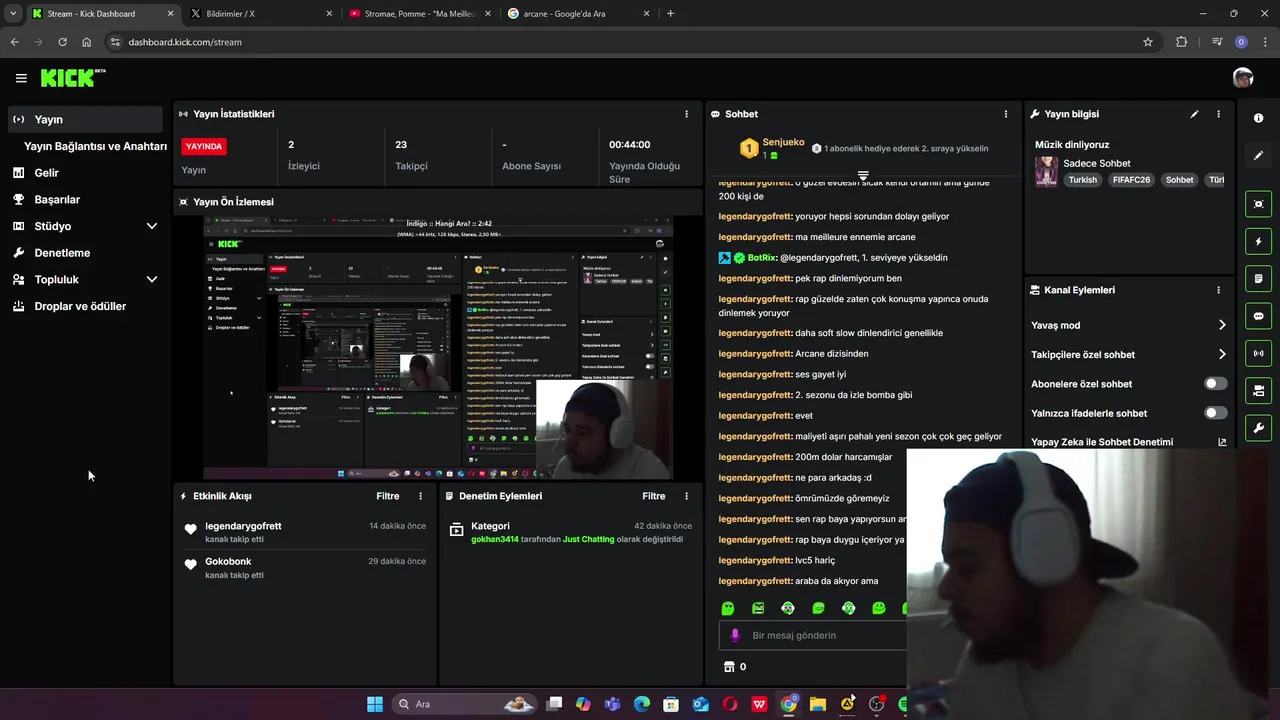Viewport: 1280px width, 720px height.
Task: Click the Bir mesaj gönderin chat input
Action: [x=812, y=635]
